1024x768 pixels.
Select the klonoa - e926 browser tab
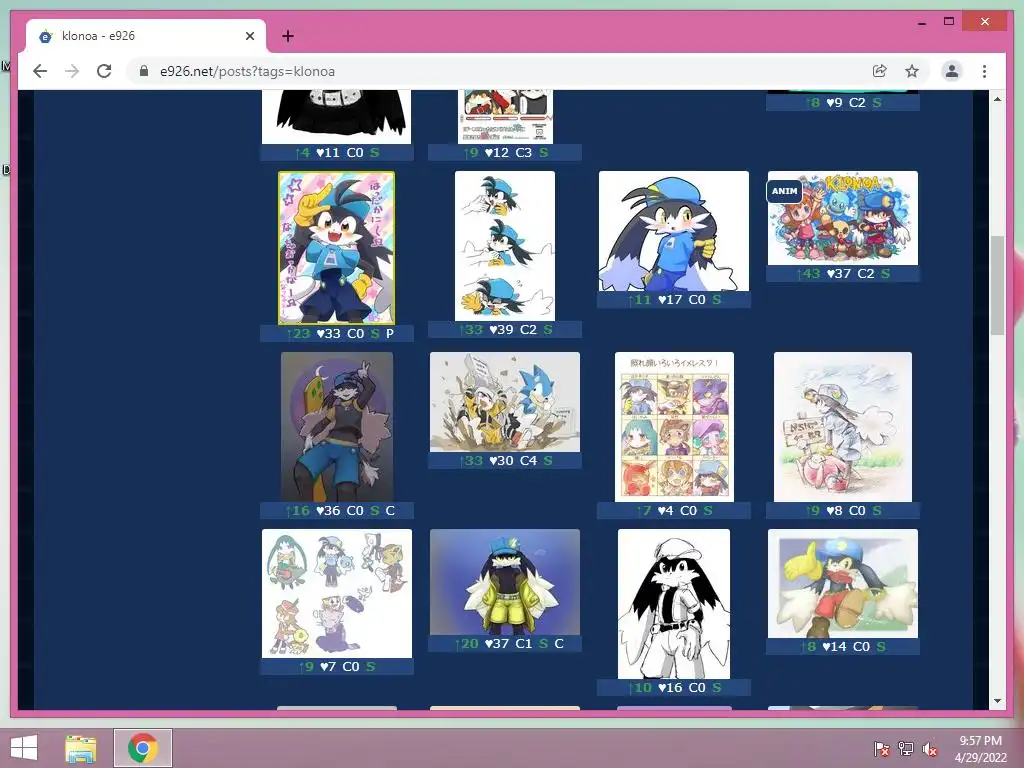(146, 36)
